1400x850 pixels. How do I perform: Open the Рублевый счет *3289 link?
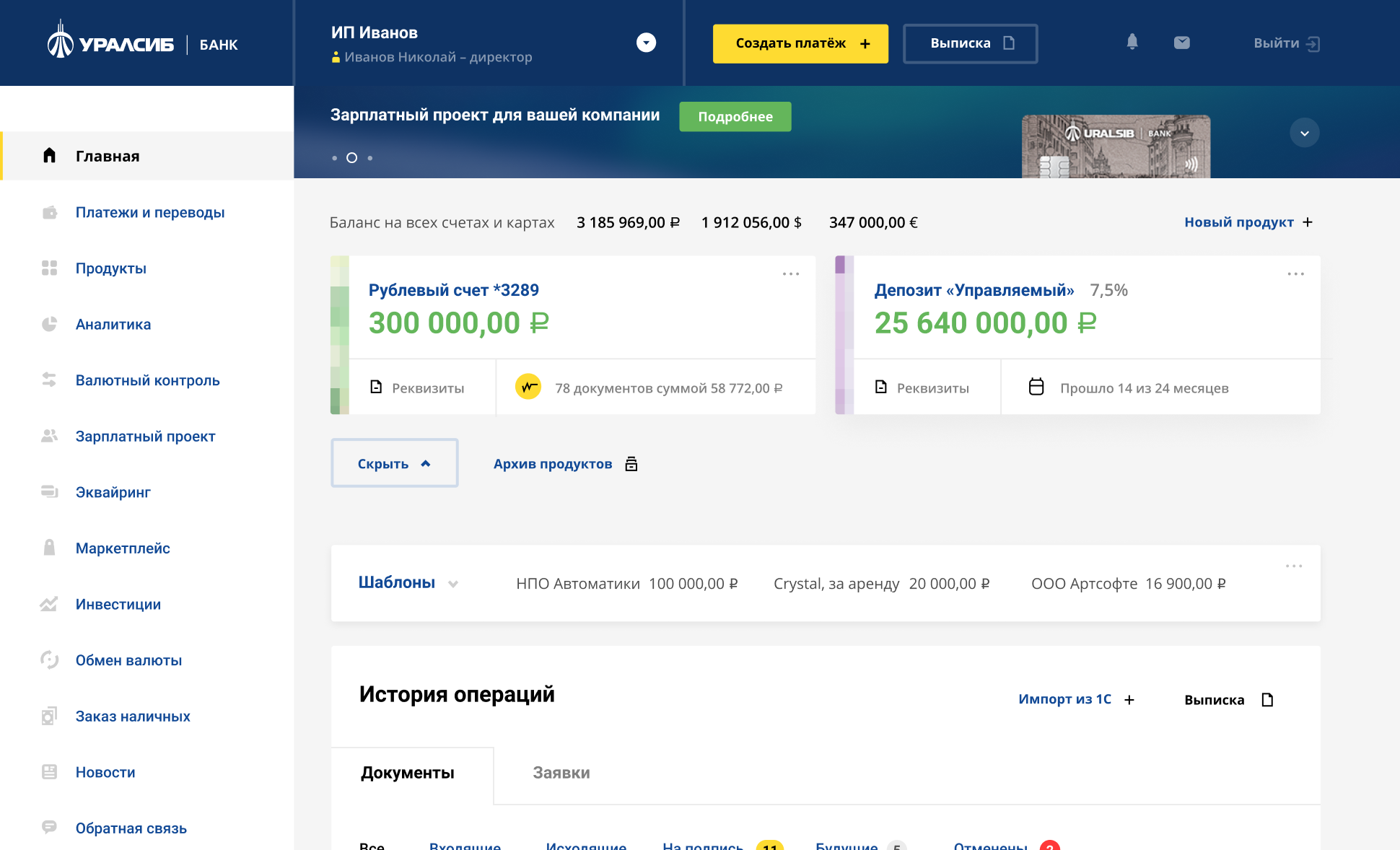(x=453, y=290)
